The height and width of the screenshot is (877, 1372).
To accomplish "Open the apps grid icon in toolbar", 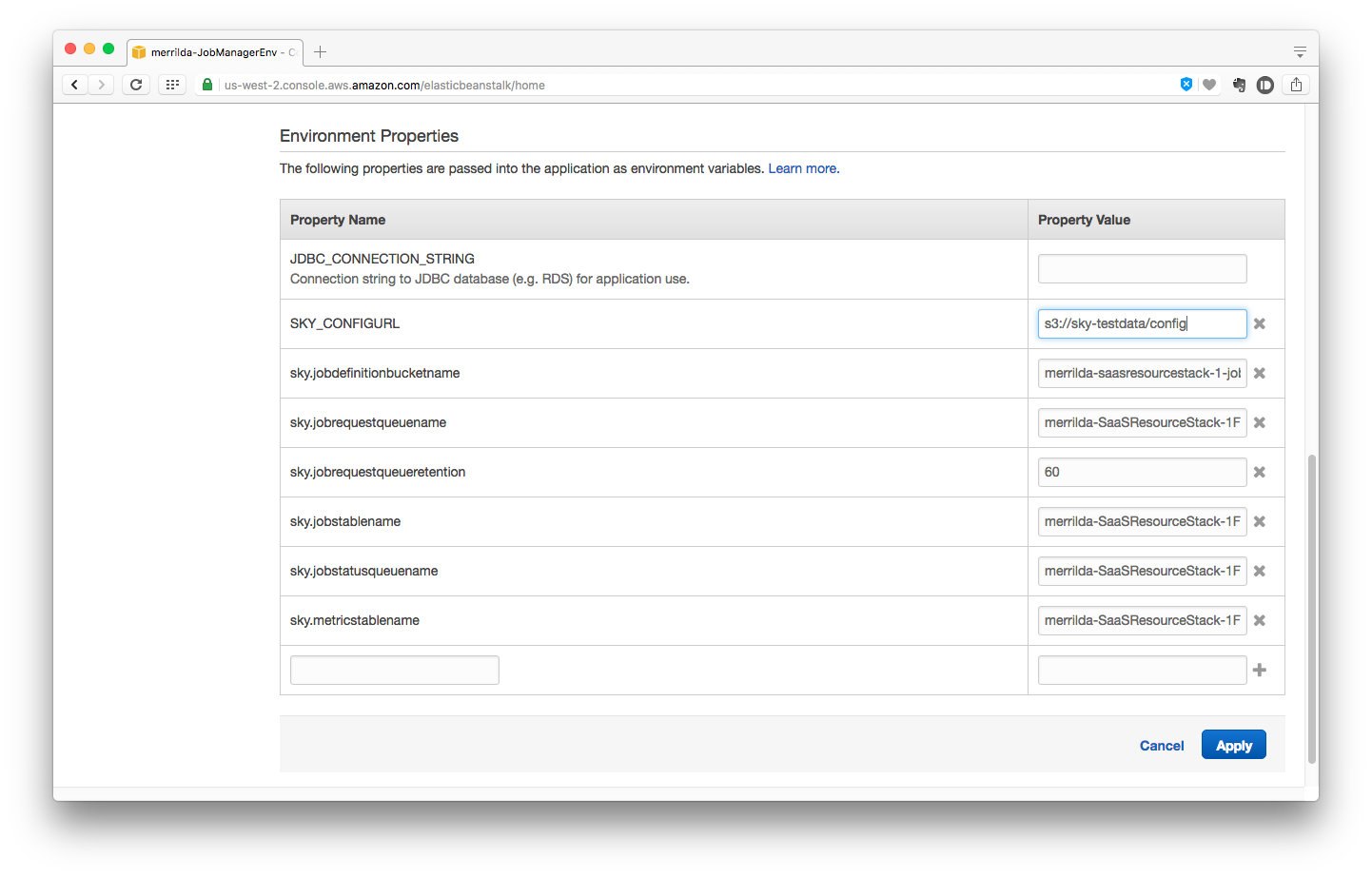I will [x=172, y=85].
